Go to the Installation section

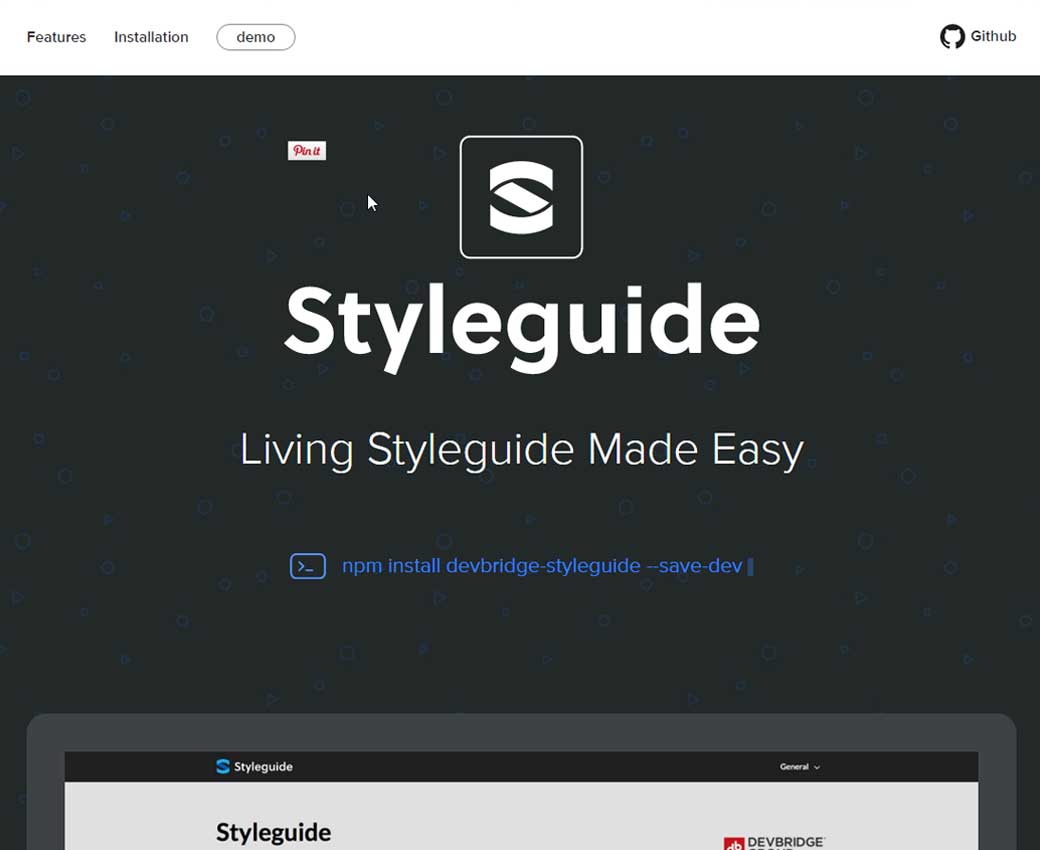tap(151, 37)
